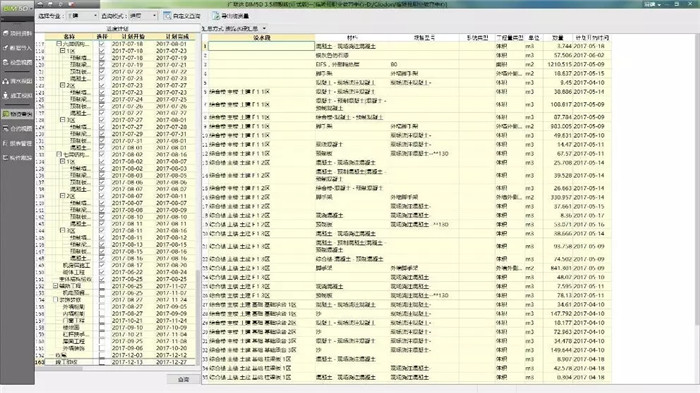Check row 155 box starting 2017-08-27
Viewport: 700px width, 393px height.
(102, 307)
